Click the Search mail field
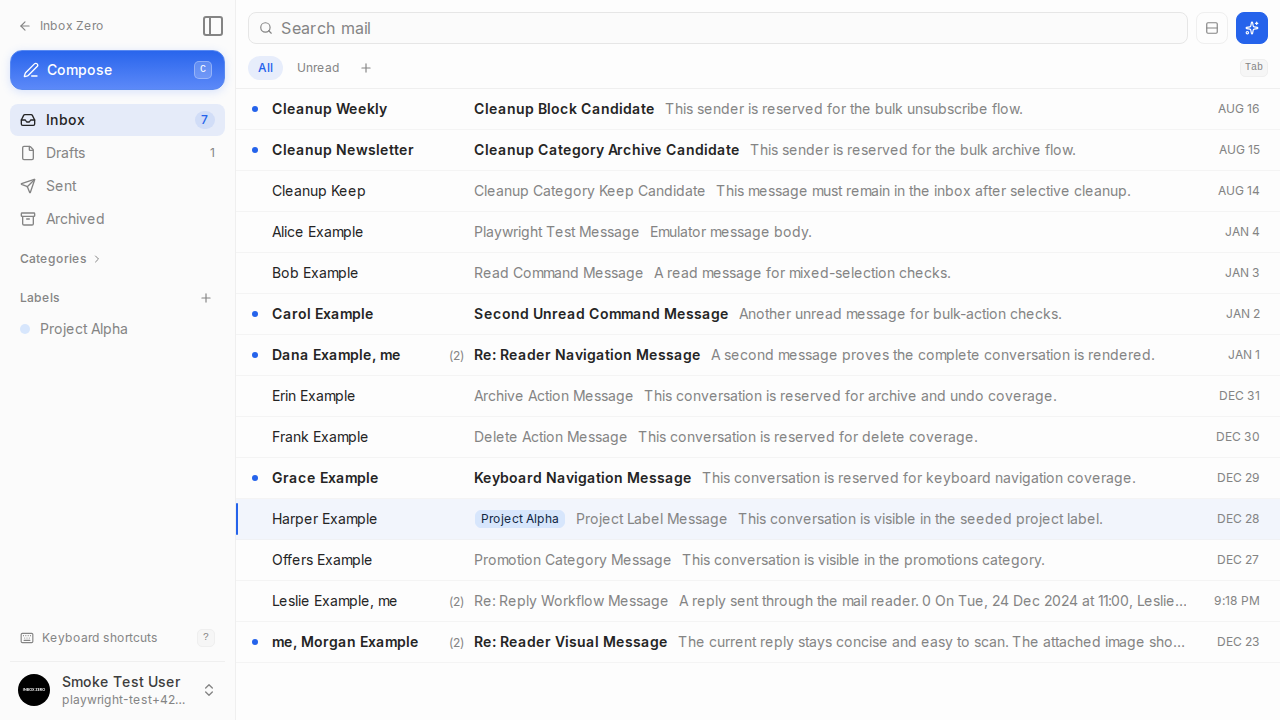This screenshot has height=720, width=1280. pyautogui.click(x=717, y=28)
